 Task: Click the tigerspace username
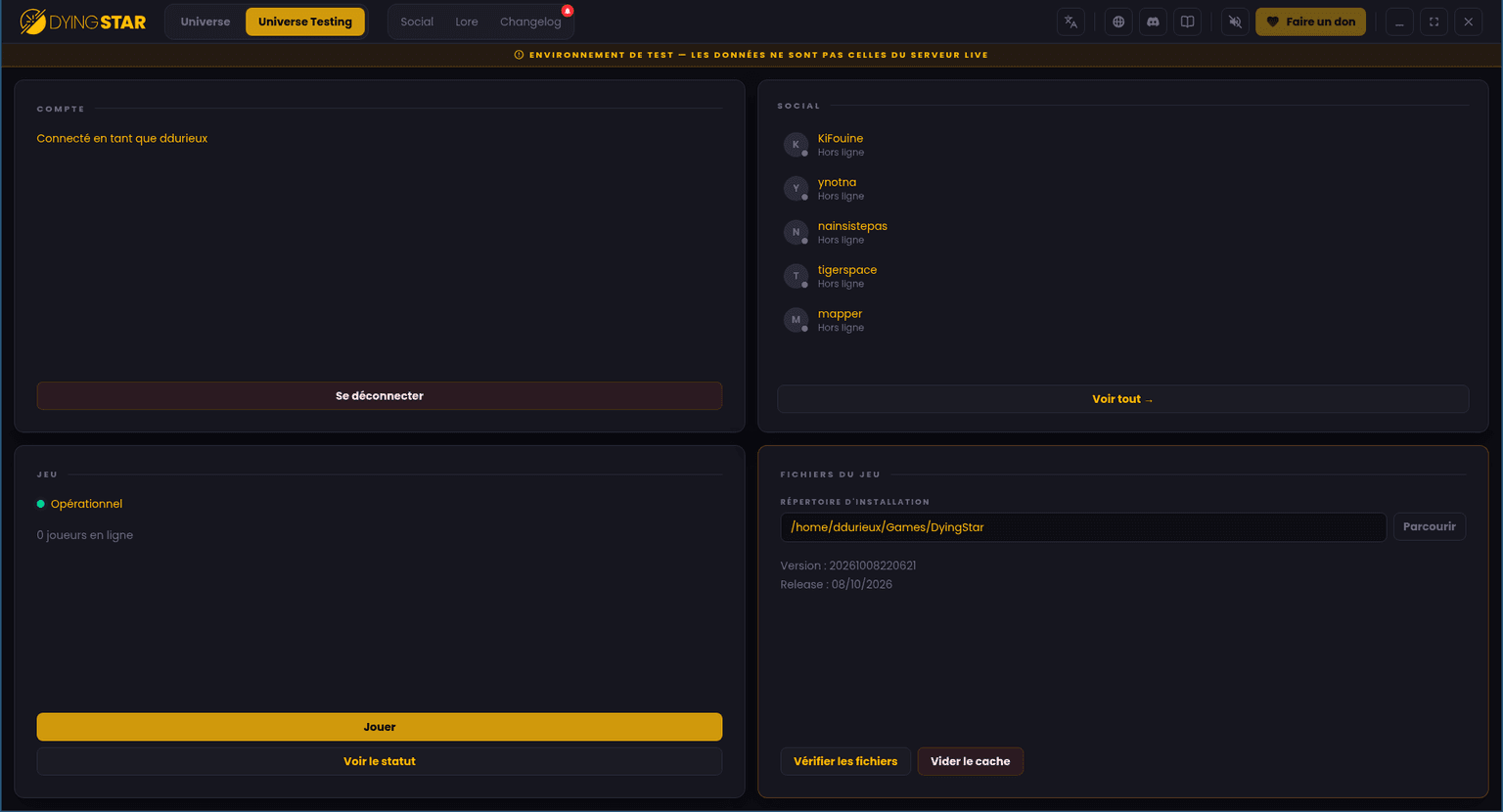847,270
